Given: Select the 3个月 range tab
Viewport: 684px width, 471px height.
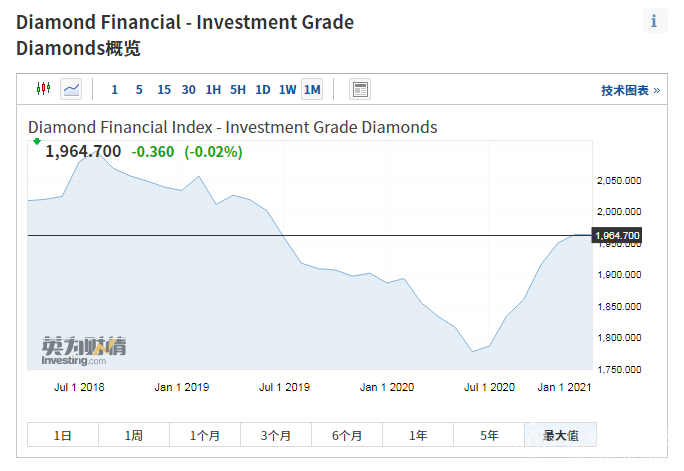Looking at the screenshot, I should click(276, 435).
